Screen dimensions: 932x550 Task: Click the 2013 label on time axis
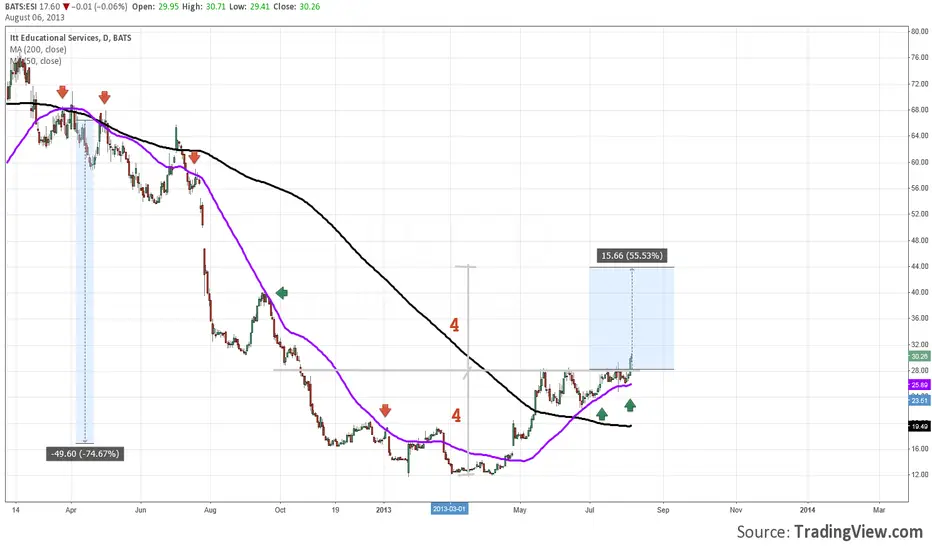pos(384,510)
